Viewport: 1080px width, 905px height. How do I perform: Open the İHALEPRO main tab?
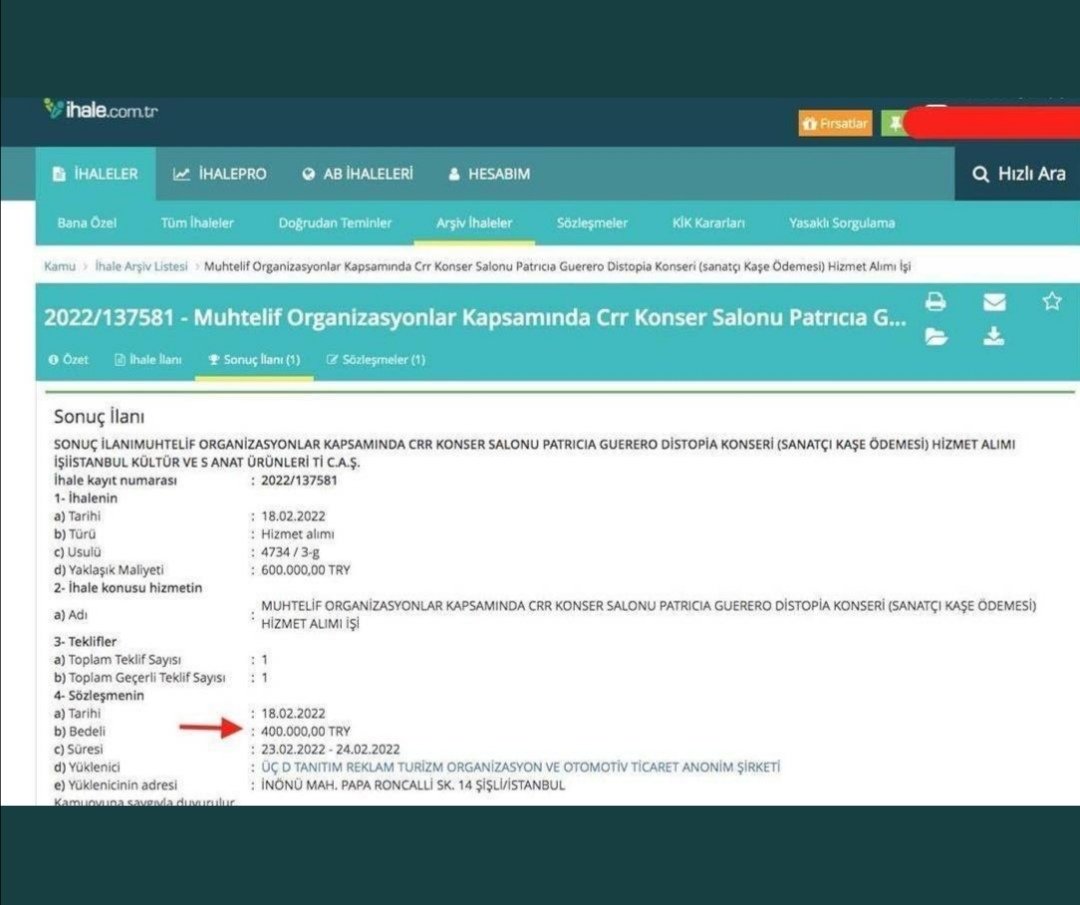tap(220, 174)
